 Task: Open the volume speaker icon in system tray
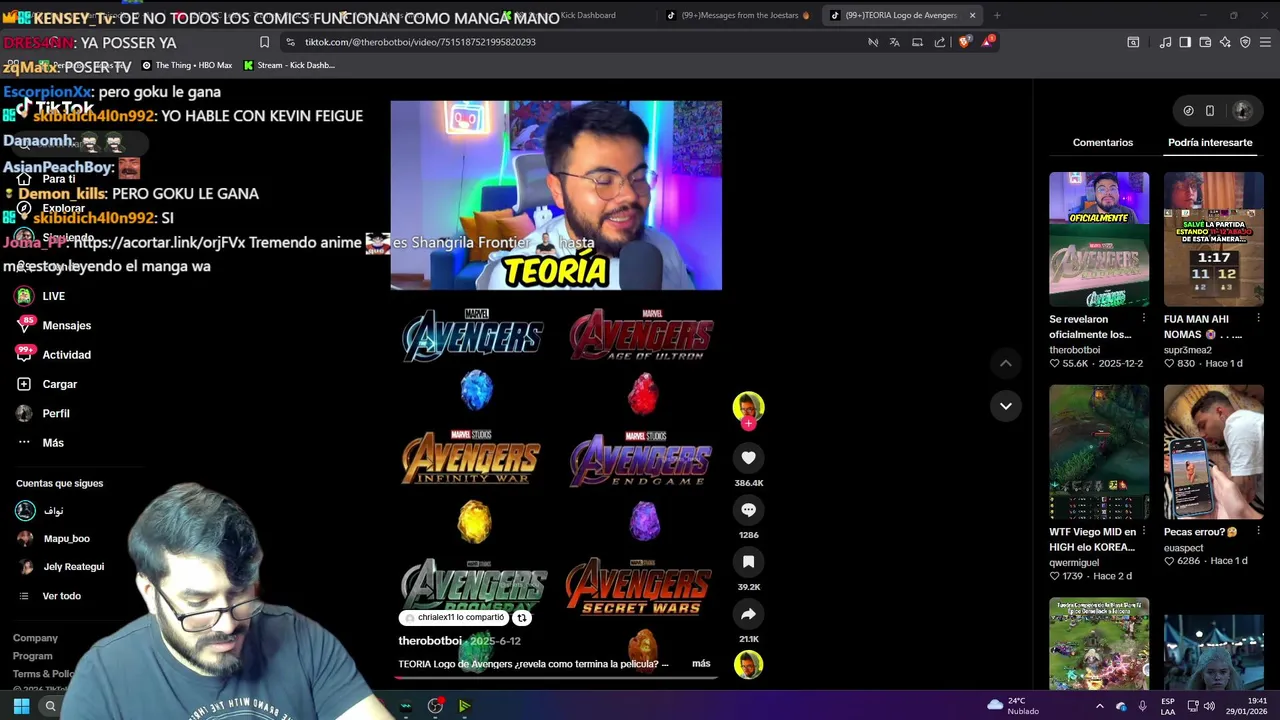click(1208, 706)
